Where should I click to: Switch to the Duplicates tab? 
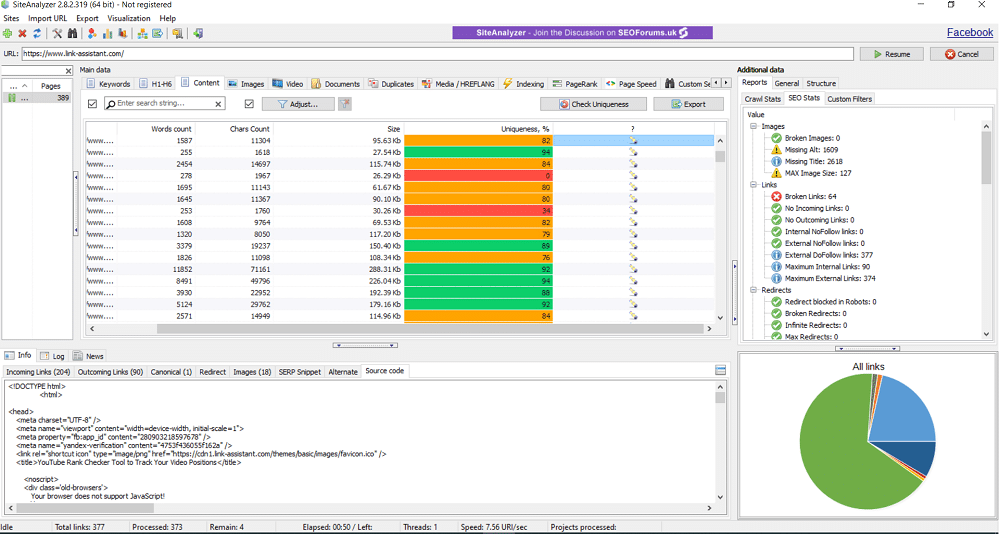[x=391, y=84]
